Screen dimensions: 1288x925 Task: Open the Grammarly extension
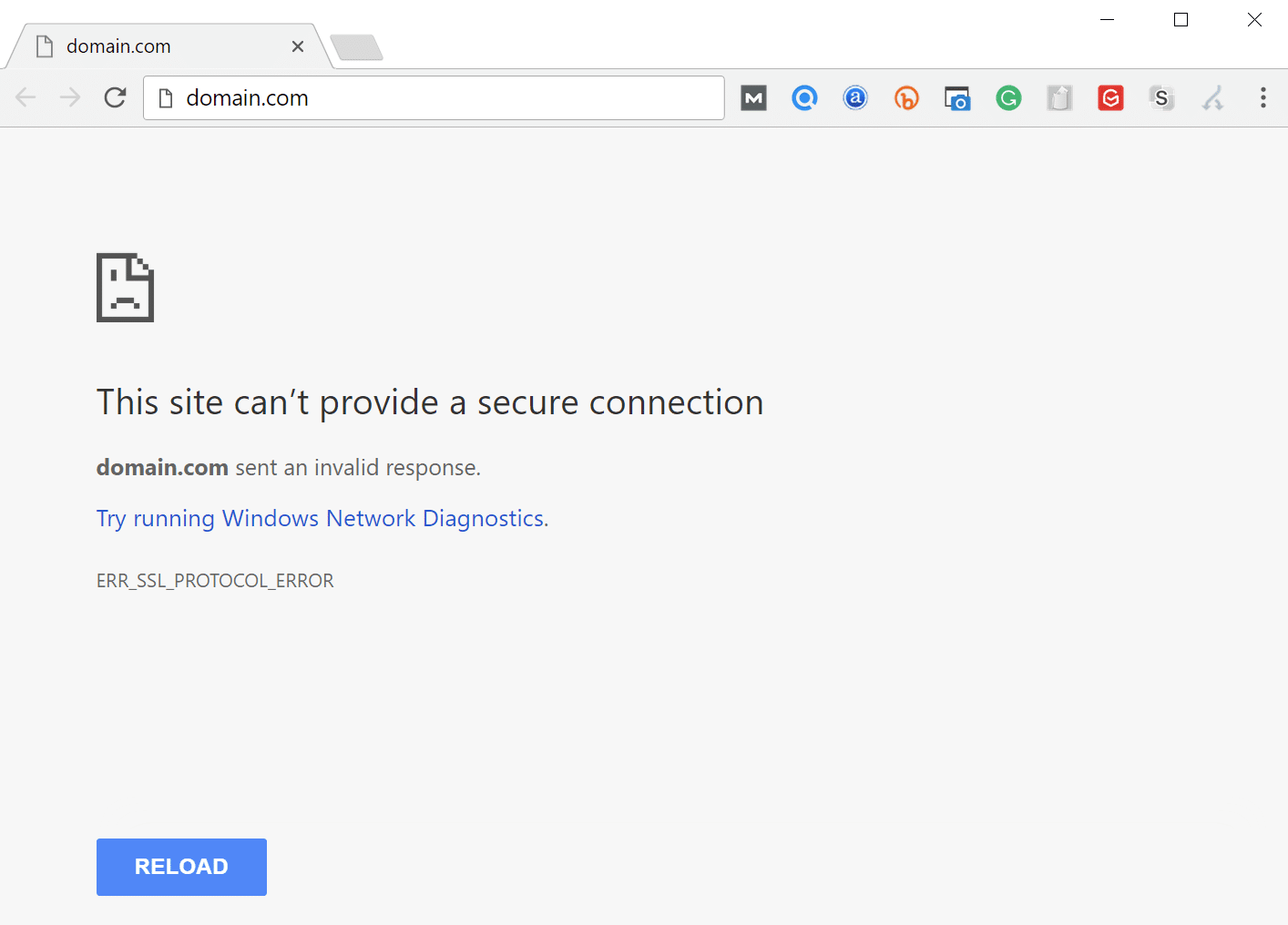[x=1008, y=97]
